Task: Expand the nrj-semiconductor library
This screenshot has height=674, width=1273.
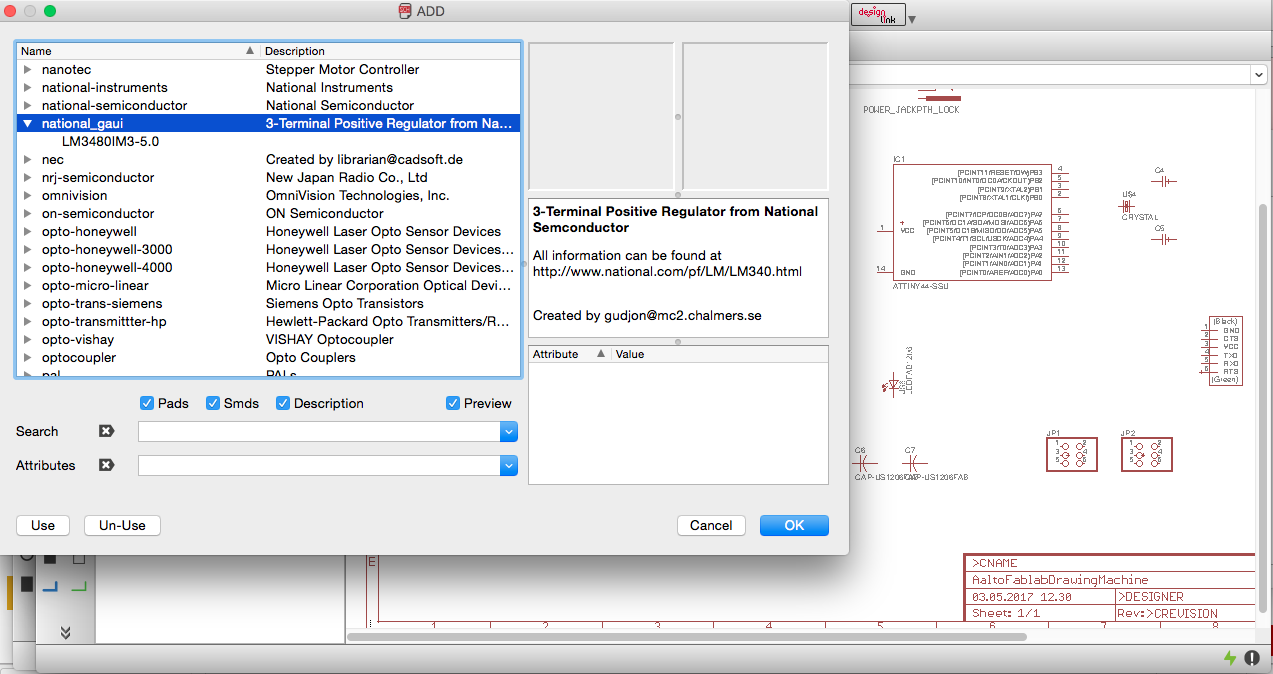Action: [x=28, y=177]
